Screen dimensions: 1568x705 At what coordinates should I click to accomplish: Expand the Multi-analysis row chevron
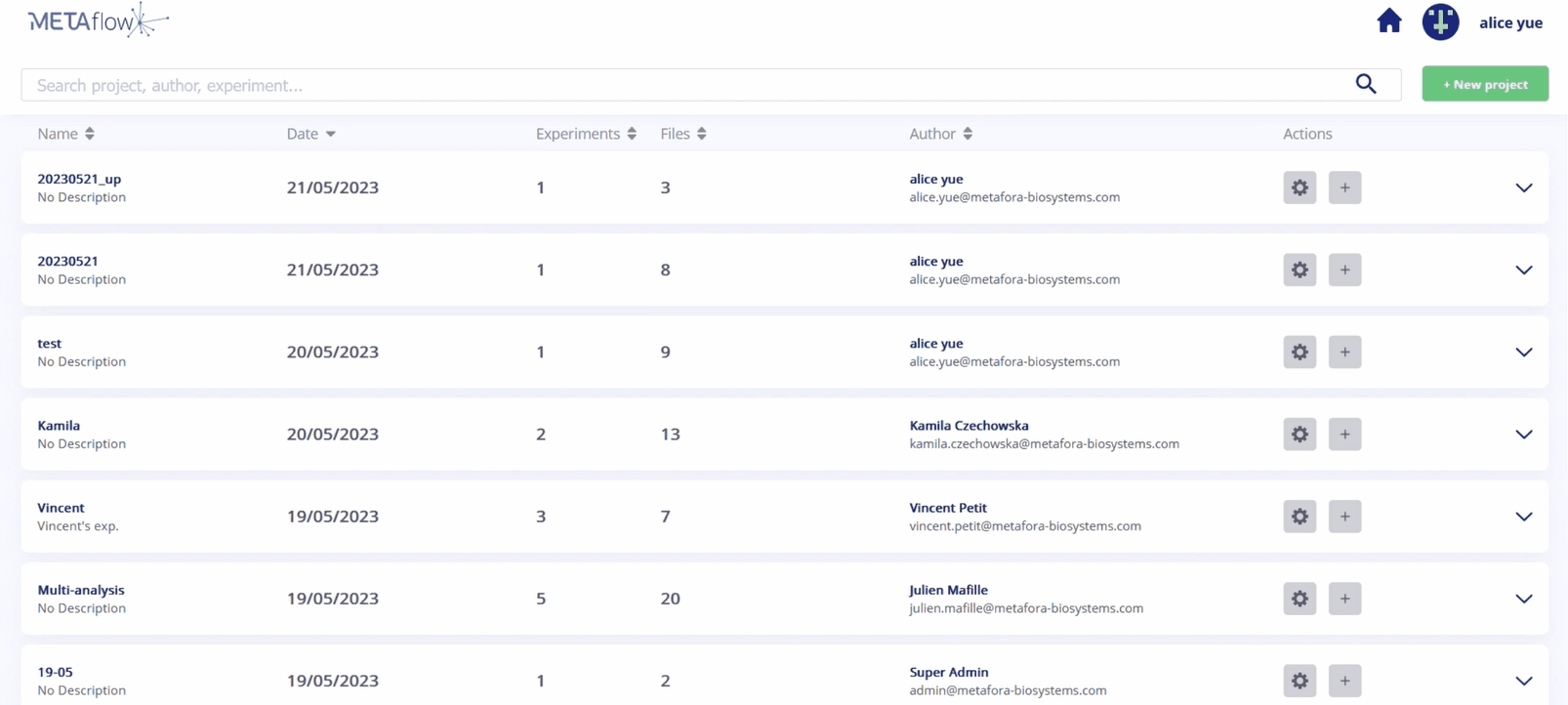point(1523,599)
